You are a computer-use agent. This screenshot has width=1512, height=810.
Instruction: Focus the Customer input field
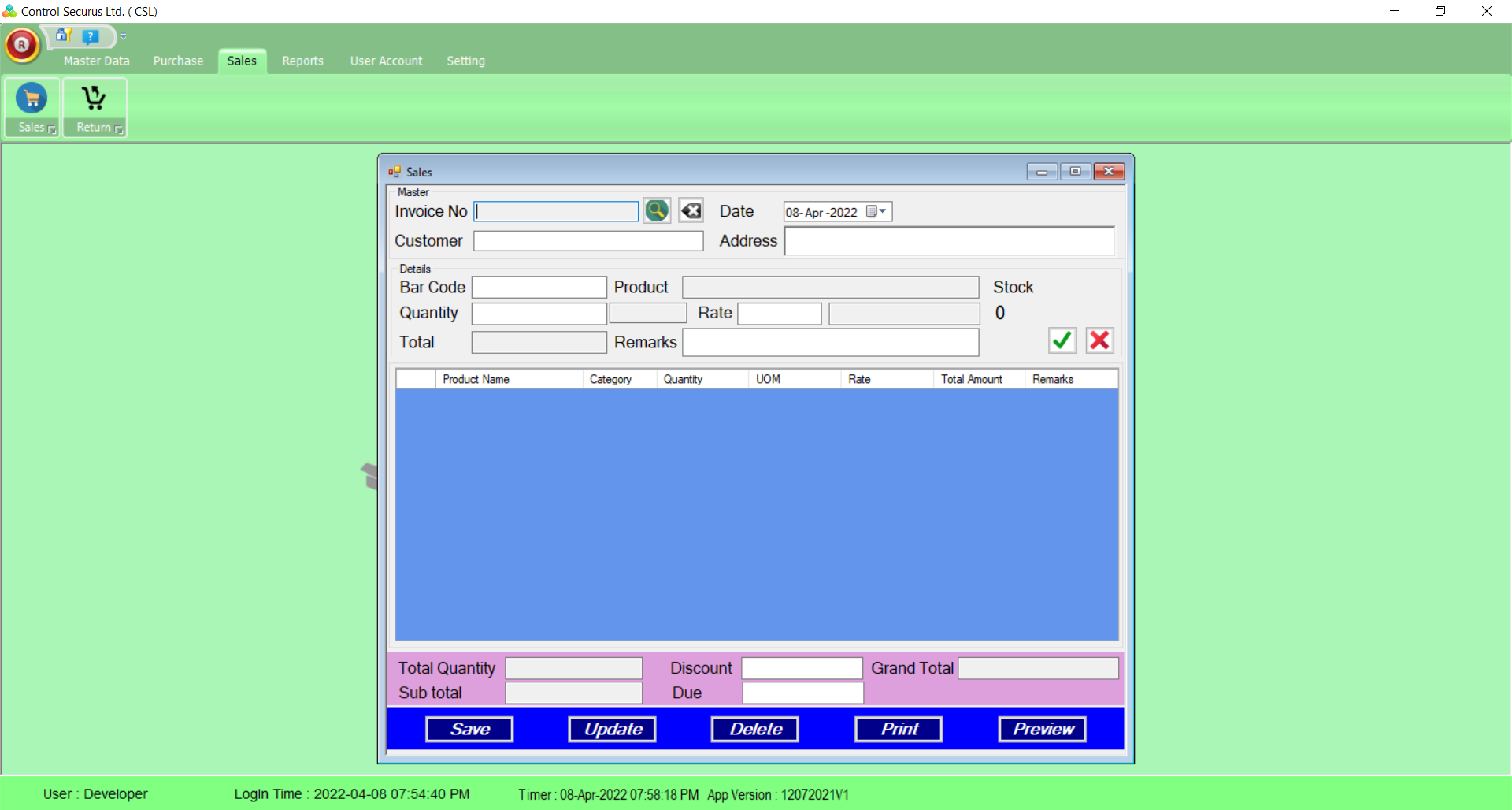587,241
